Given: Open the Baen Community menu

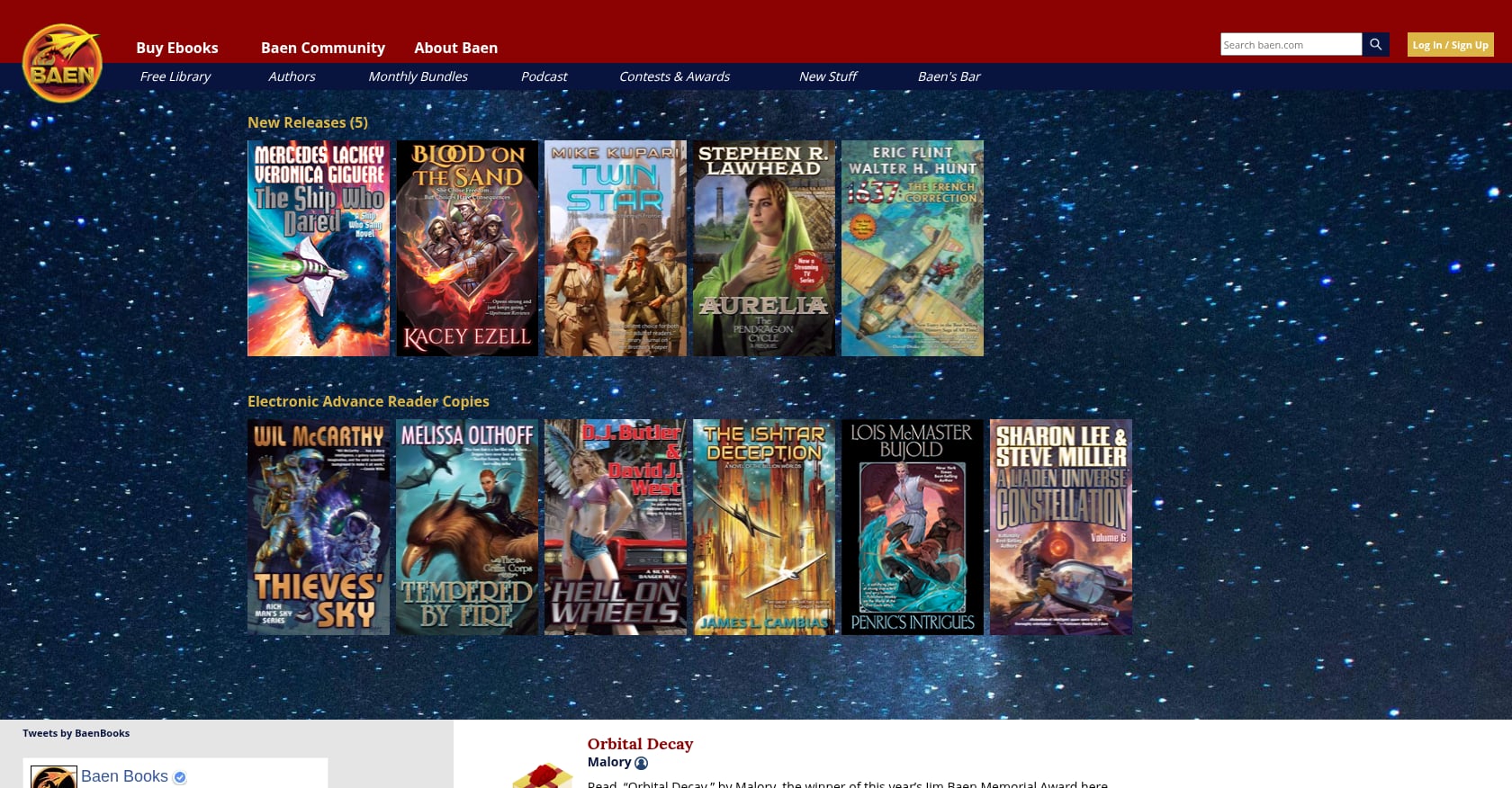Looking at the screenshot, I should coord(323,48).
